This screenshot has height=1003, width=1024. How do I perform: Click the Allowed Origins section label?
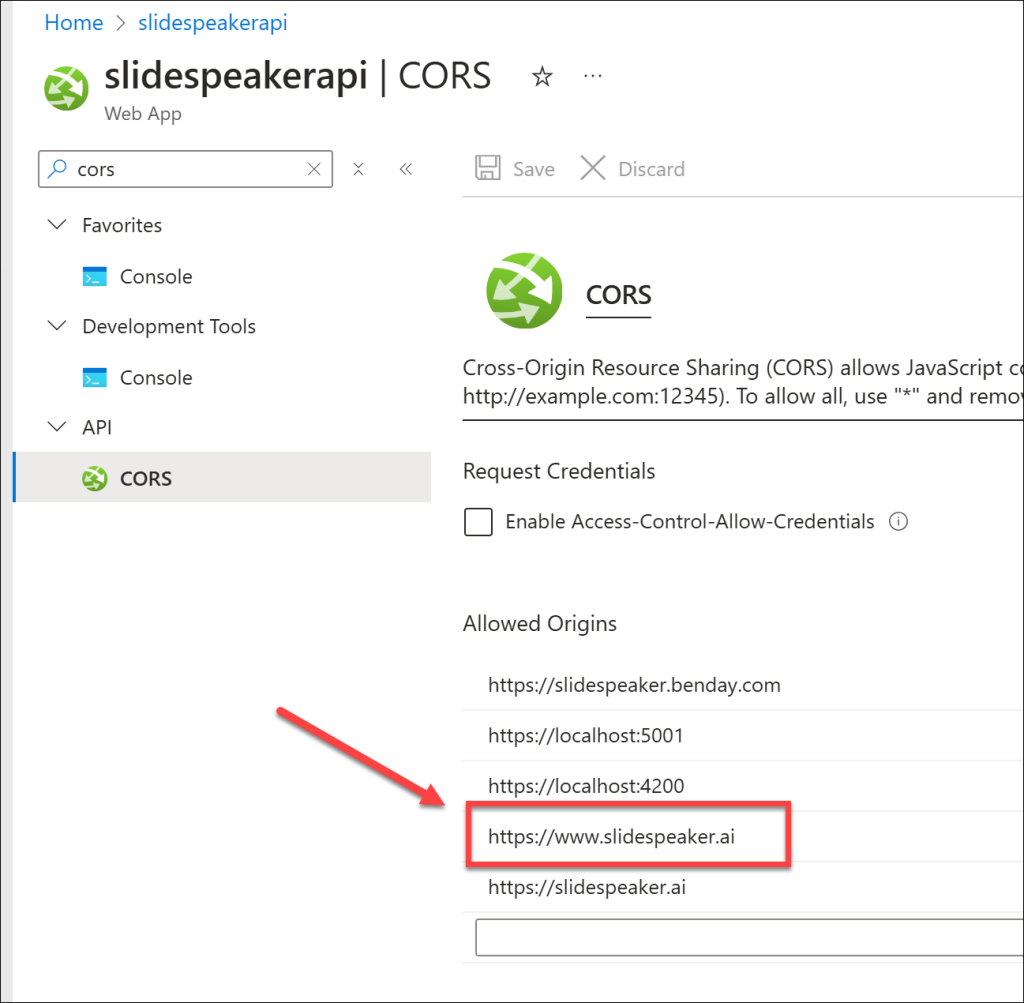540,624
